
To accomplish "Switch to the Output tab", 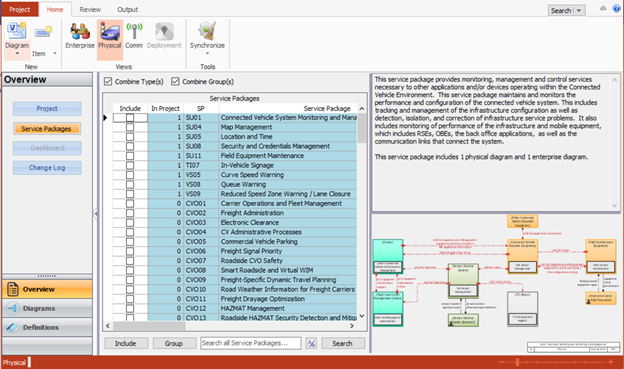I will (x=127, y=10).
